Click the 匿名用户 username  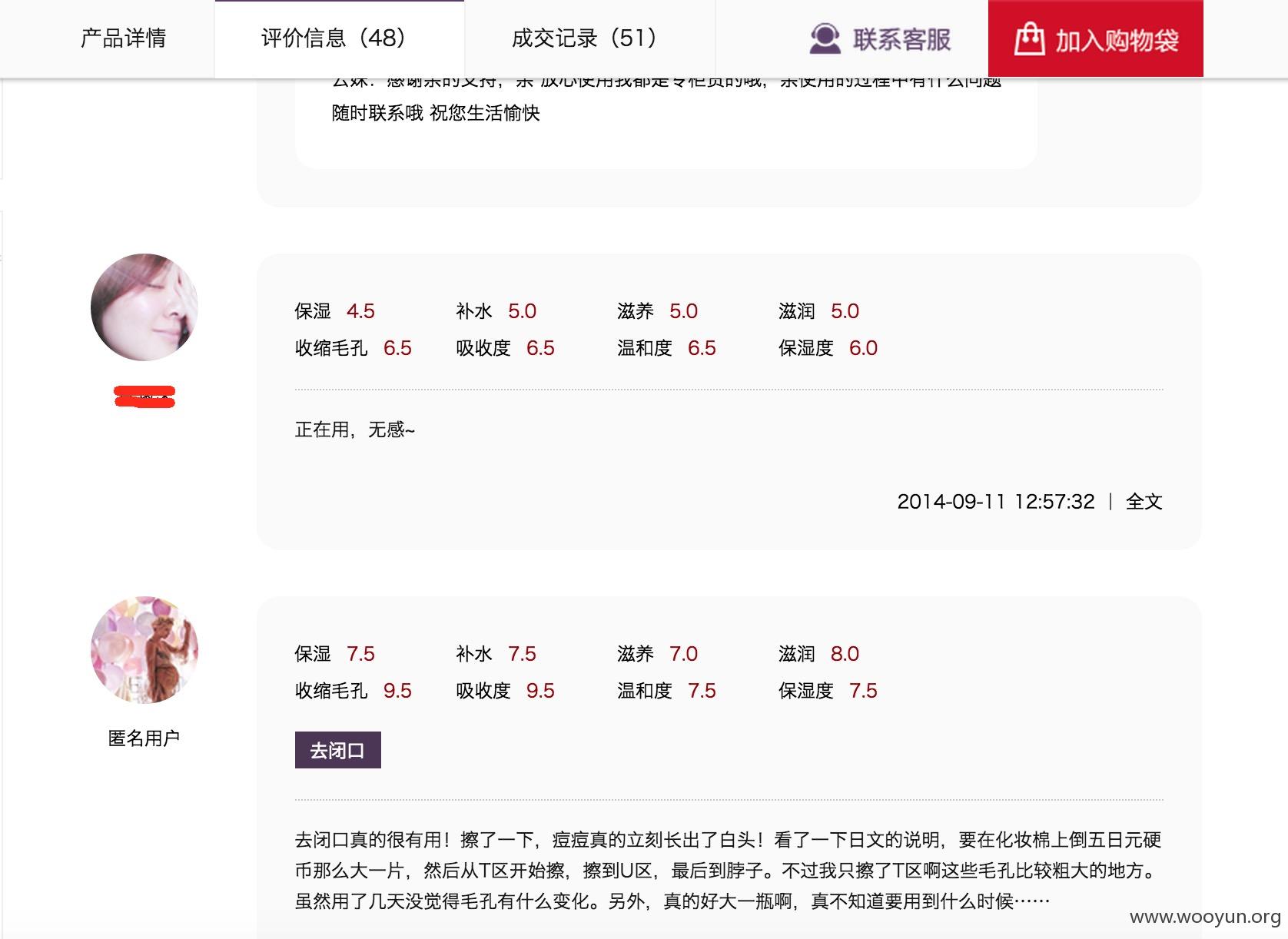click(144, 738)
